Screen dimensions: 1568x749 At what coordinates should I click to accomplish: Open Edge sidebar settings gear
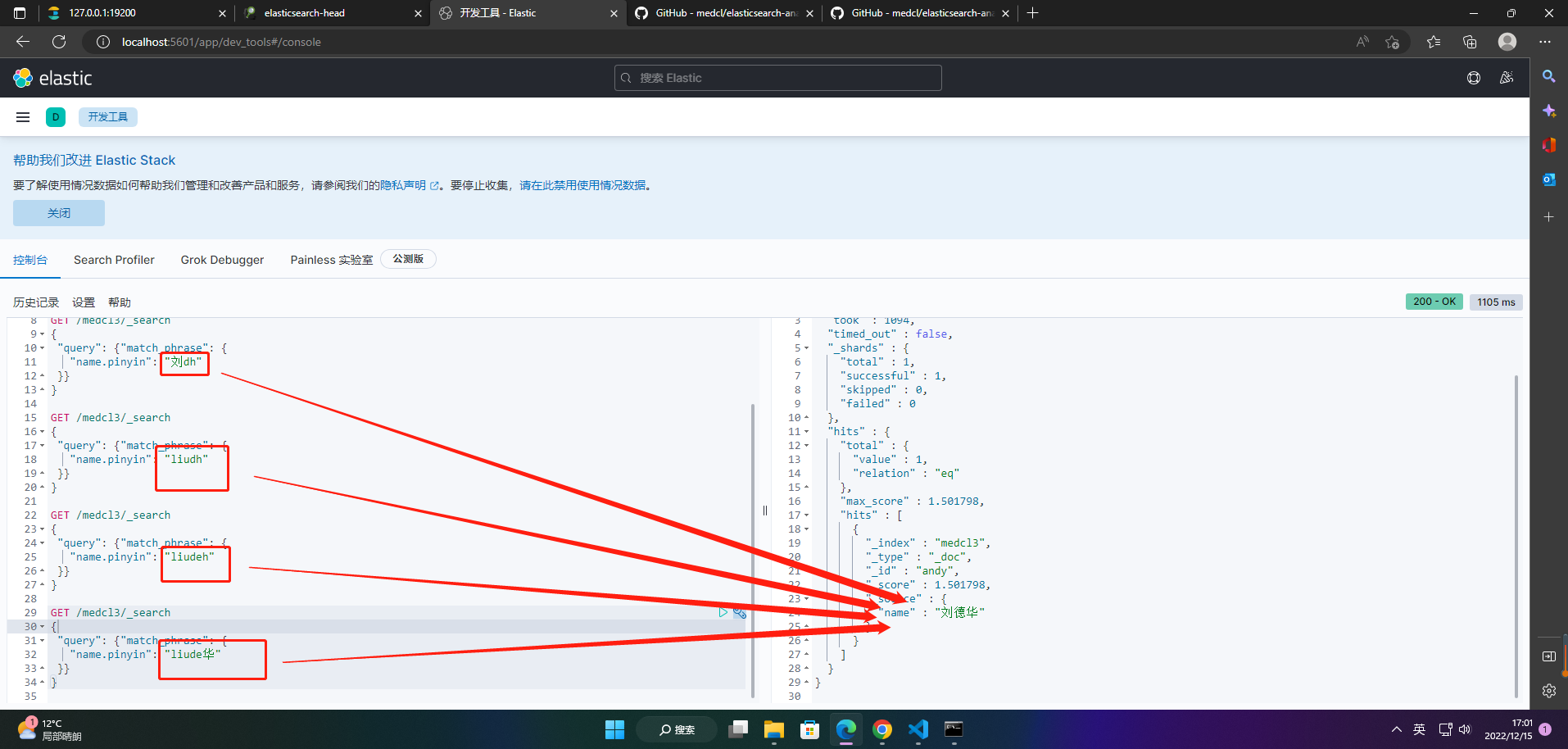tap(1549, 691)
